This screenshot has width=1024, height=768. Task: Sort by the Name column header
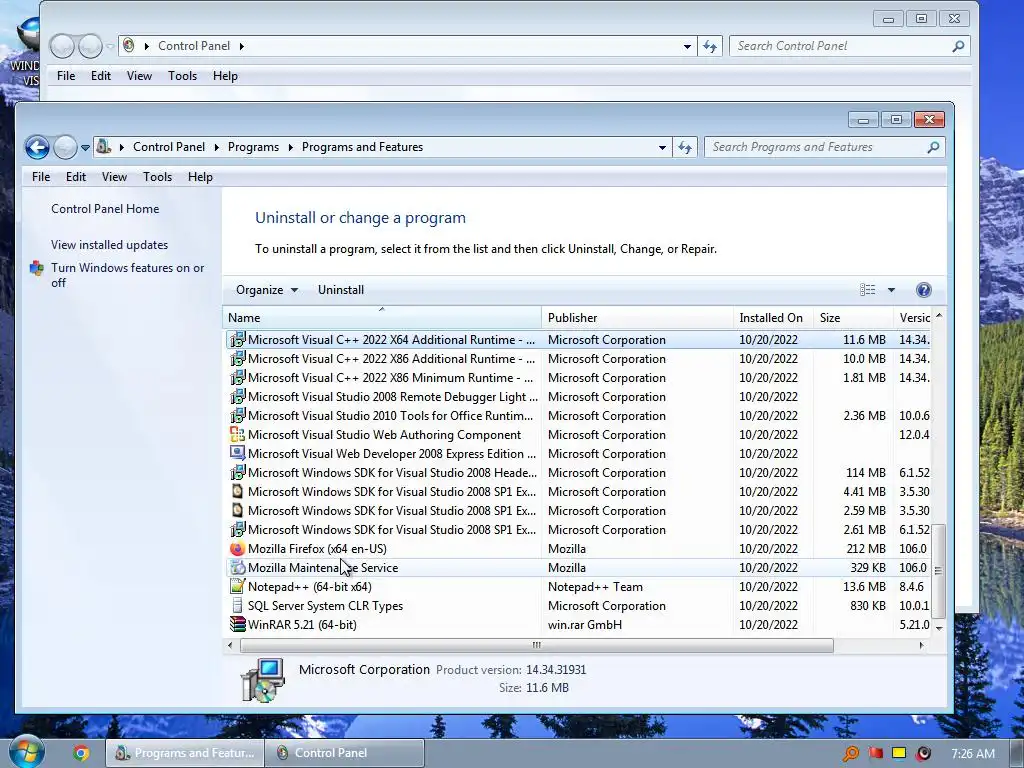coord(382,318)
